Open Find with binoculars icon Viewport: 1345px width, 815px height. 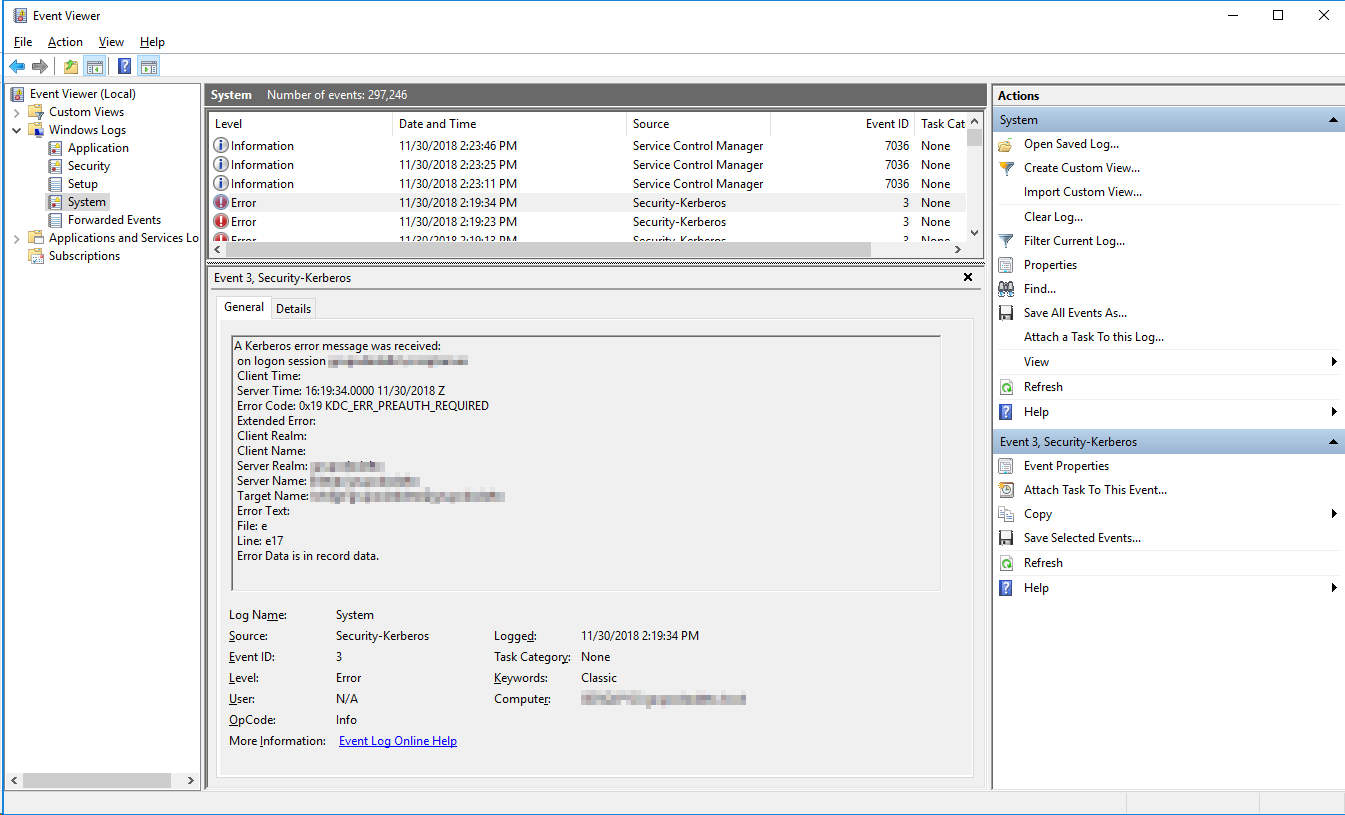pos(1039,289)
